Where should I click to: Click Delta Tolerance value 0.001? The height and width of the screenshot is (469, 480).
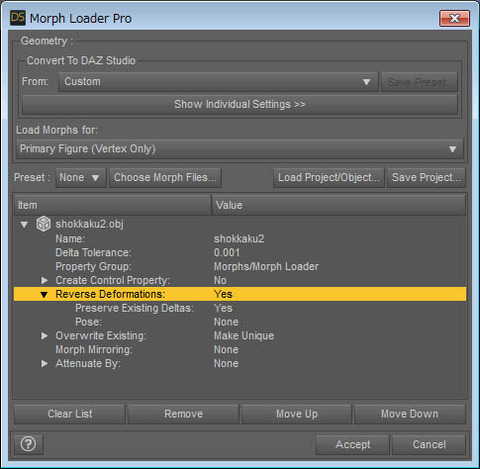coord(227,253)
